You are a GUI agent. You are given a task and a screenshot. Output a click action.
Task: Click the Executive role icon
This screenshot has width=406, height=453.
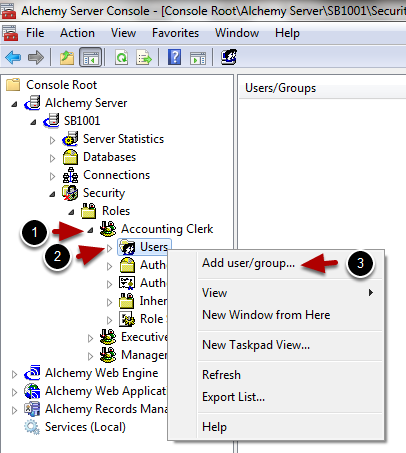click(108, 337)
